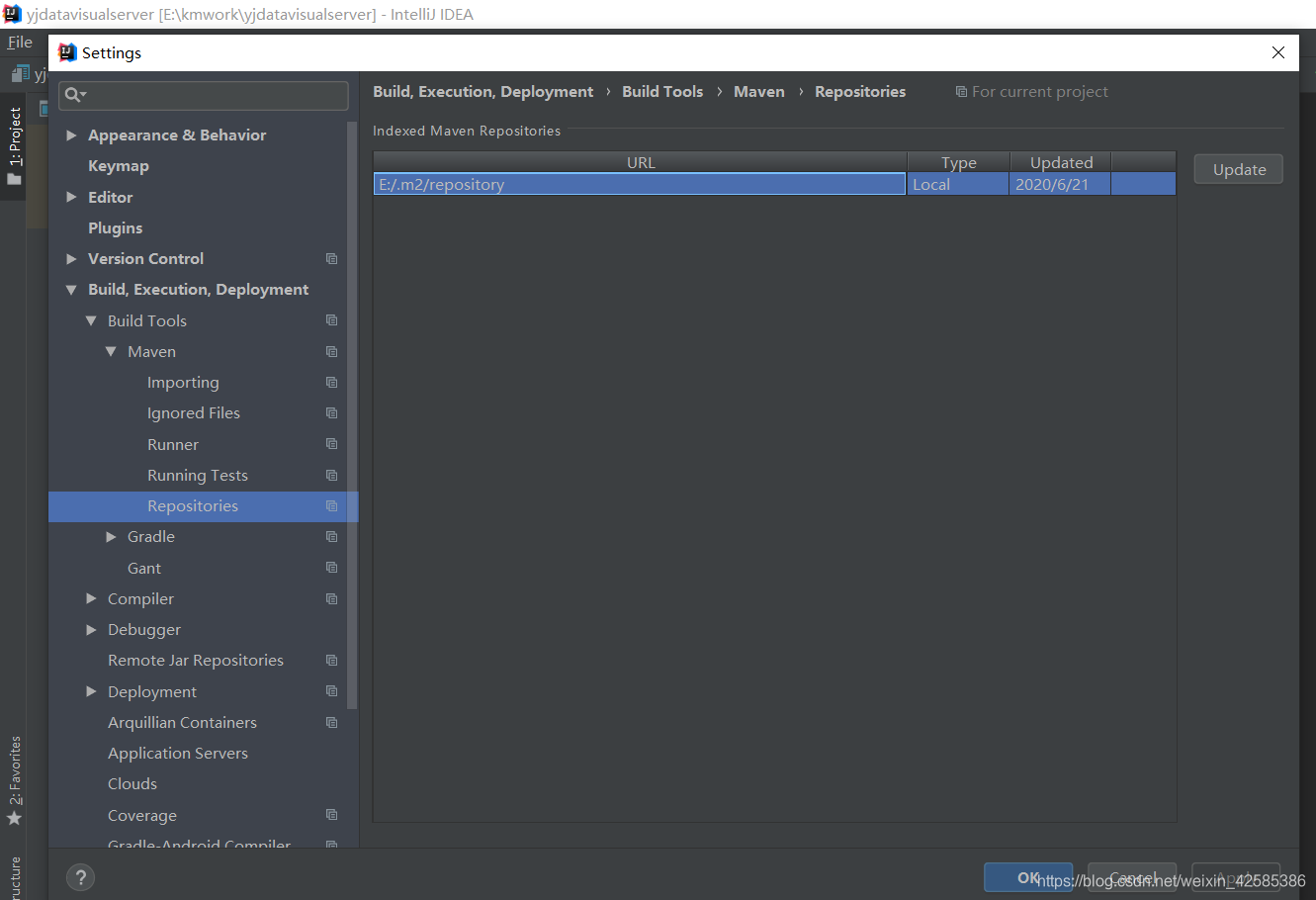Select Plugins in settings tree

116,227
